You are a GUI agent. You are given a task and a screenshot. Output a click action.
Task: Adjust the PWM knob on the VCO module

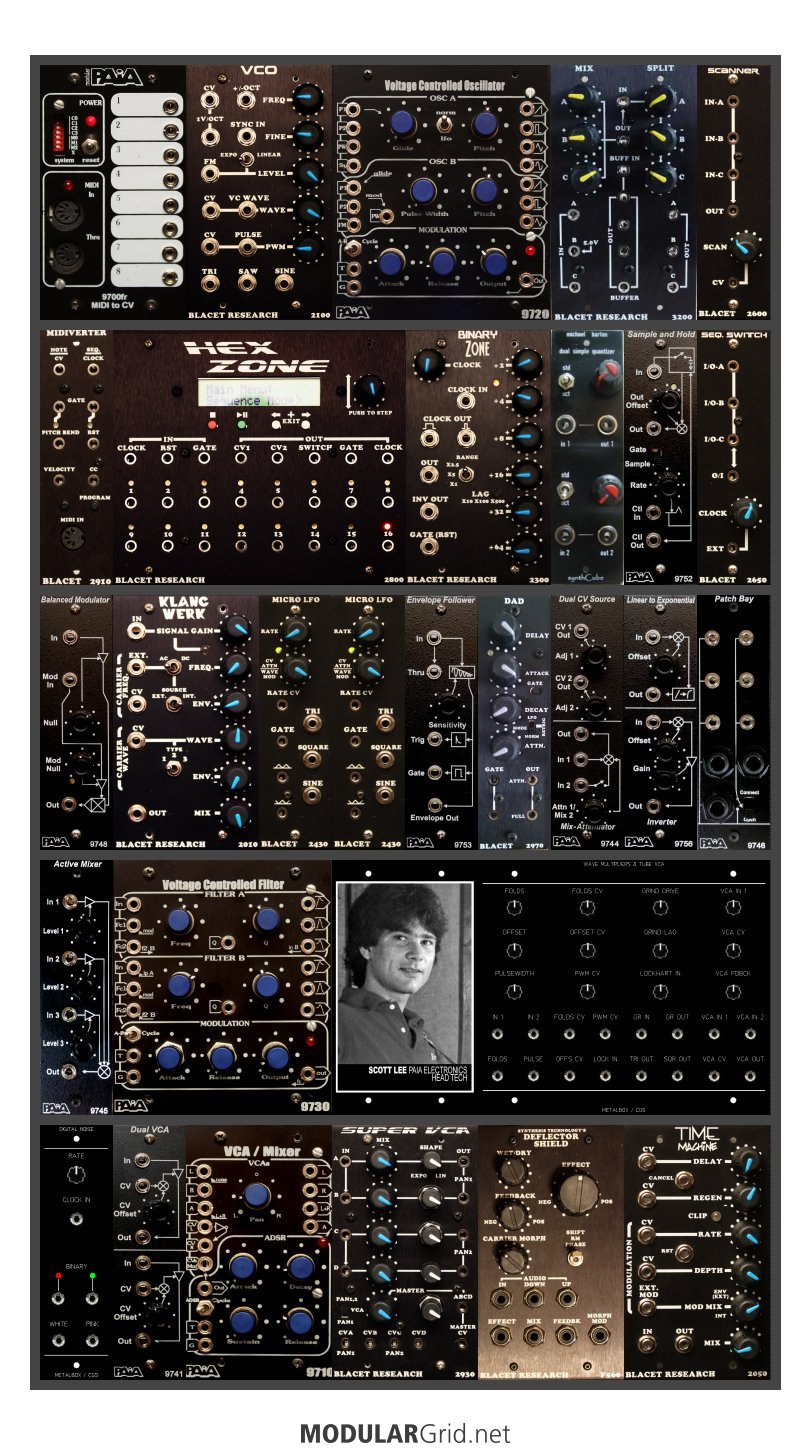tap(309, 247)
